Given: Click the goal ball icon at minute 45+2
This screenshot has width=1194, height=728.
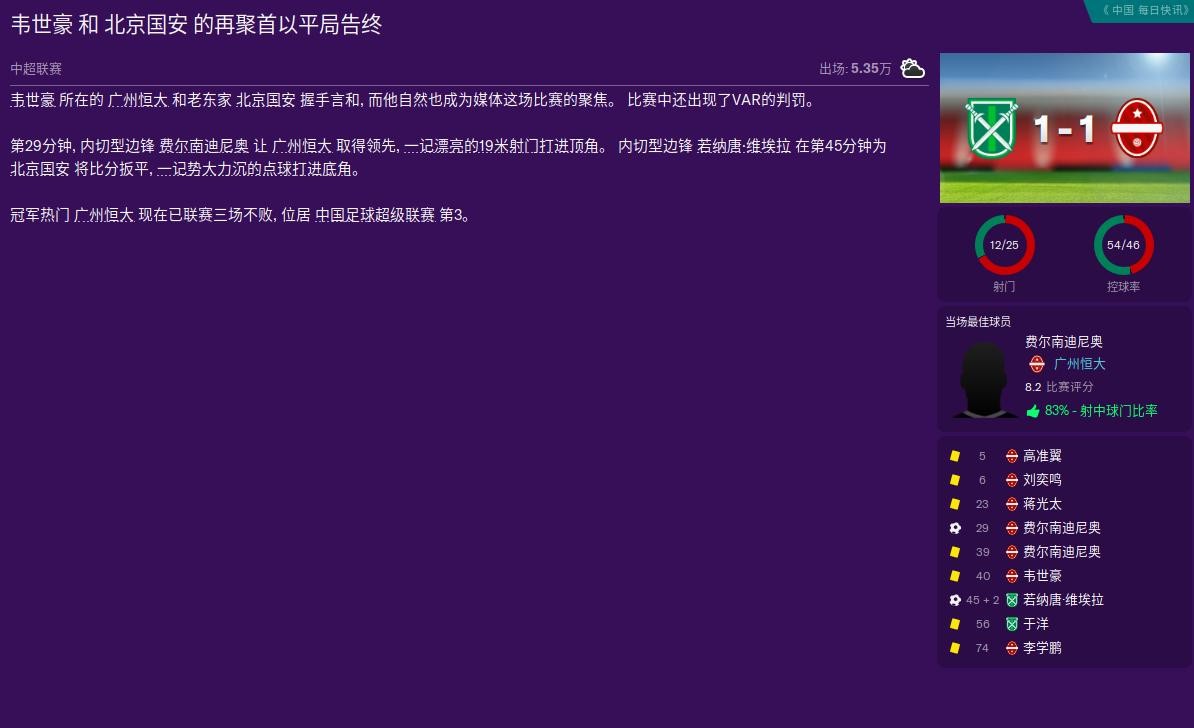Looking at the screenshot, I should click(x=955, y=600).
